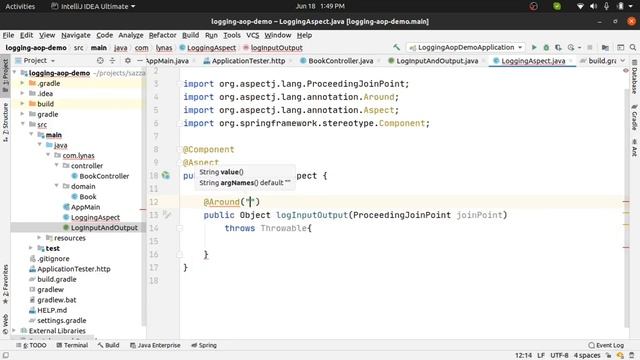Open the VCS menu
This screenshot has width=640, height=360.
tap(252, 35)
